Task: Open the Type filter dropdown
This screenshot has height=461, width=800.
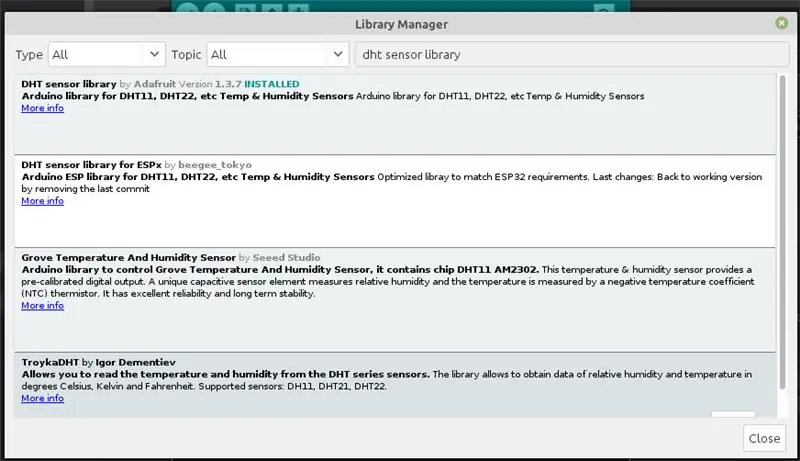Action: tap(107, 54)
